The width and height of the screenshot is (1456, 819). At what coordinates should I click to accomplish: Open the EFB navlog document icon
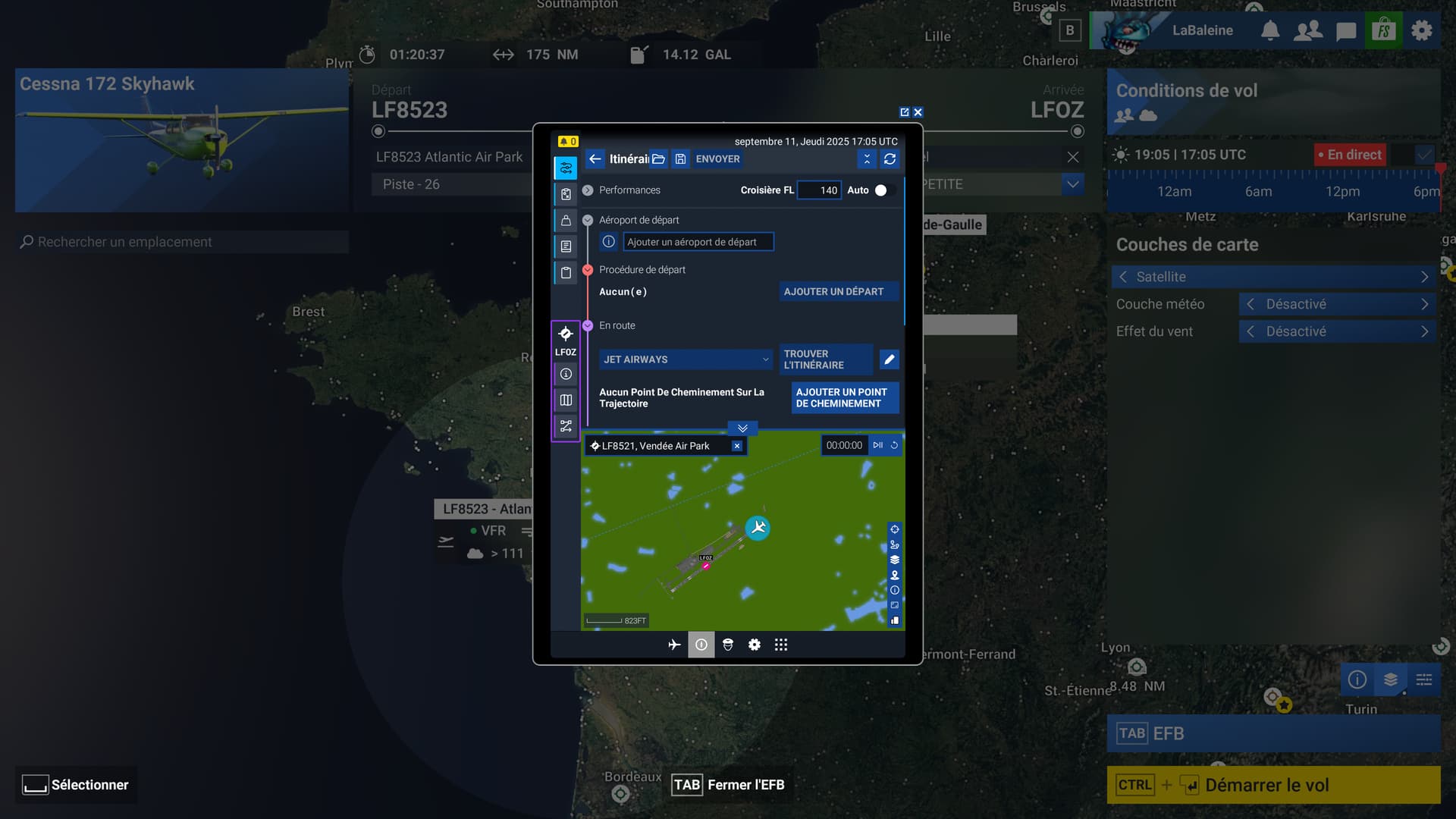[566, 246]
